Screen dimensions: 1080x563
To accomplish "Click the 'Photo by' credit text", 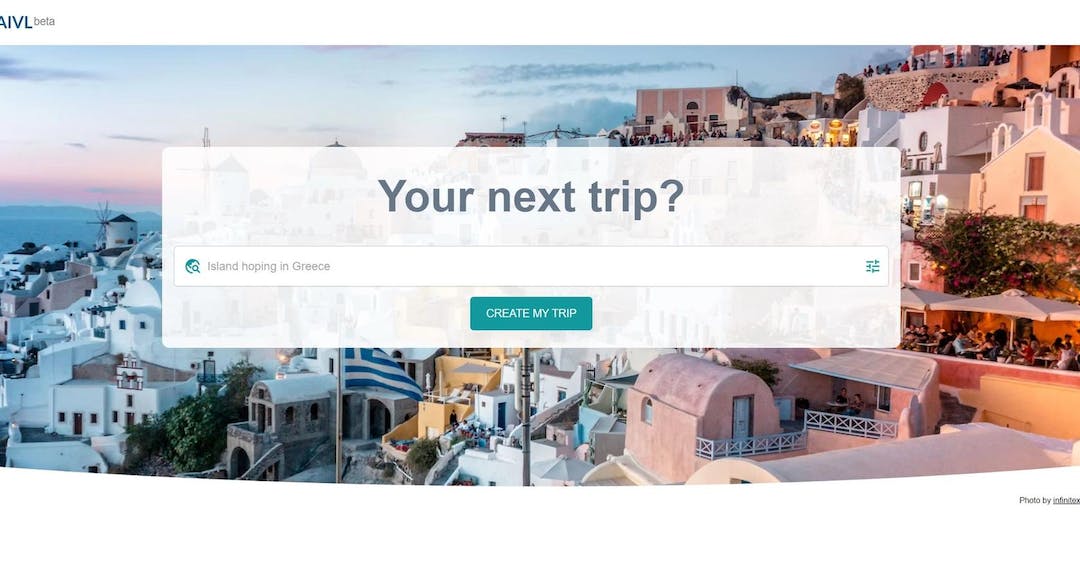I will click(1035, 500).
